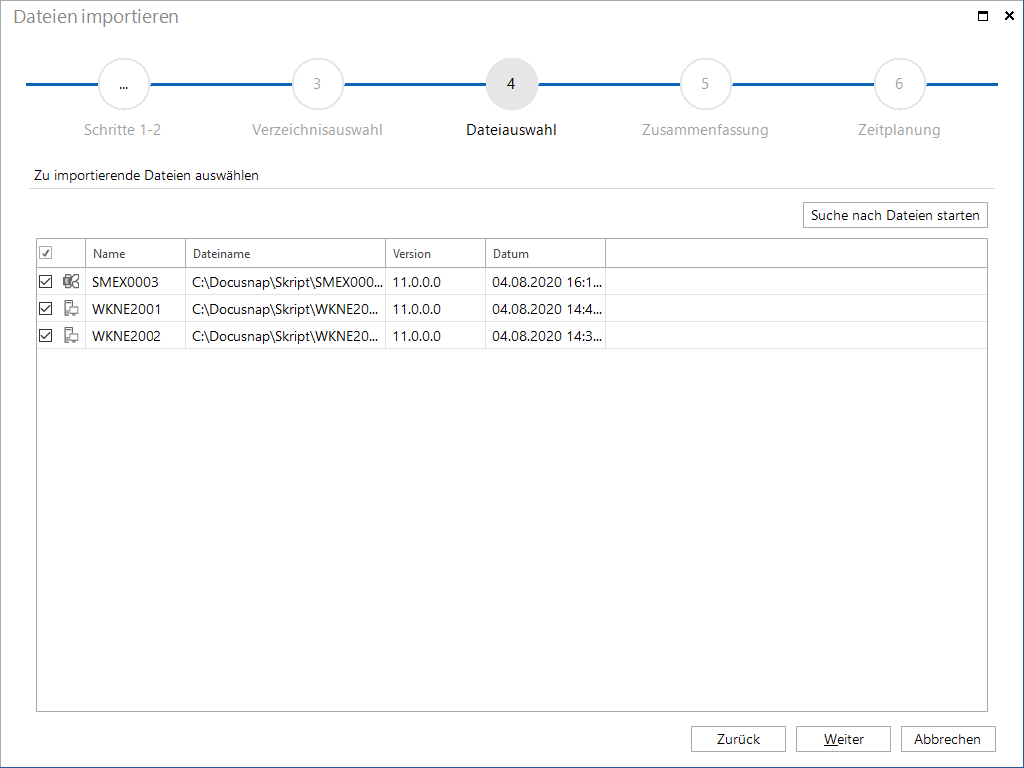This screenshot has width=1024, height=768.
Task: Click the workstation icon beside WKNE2002
Action: [71, 336]
